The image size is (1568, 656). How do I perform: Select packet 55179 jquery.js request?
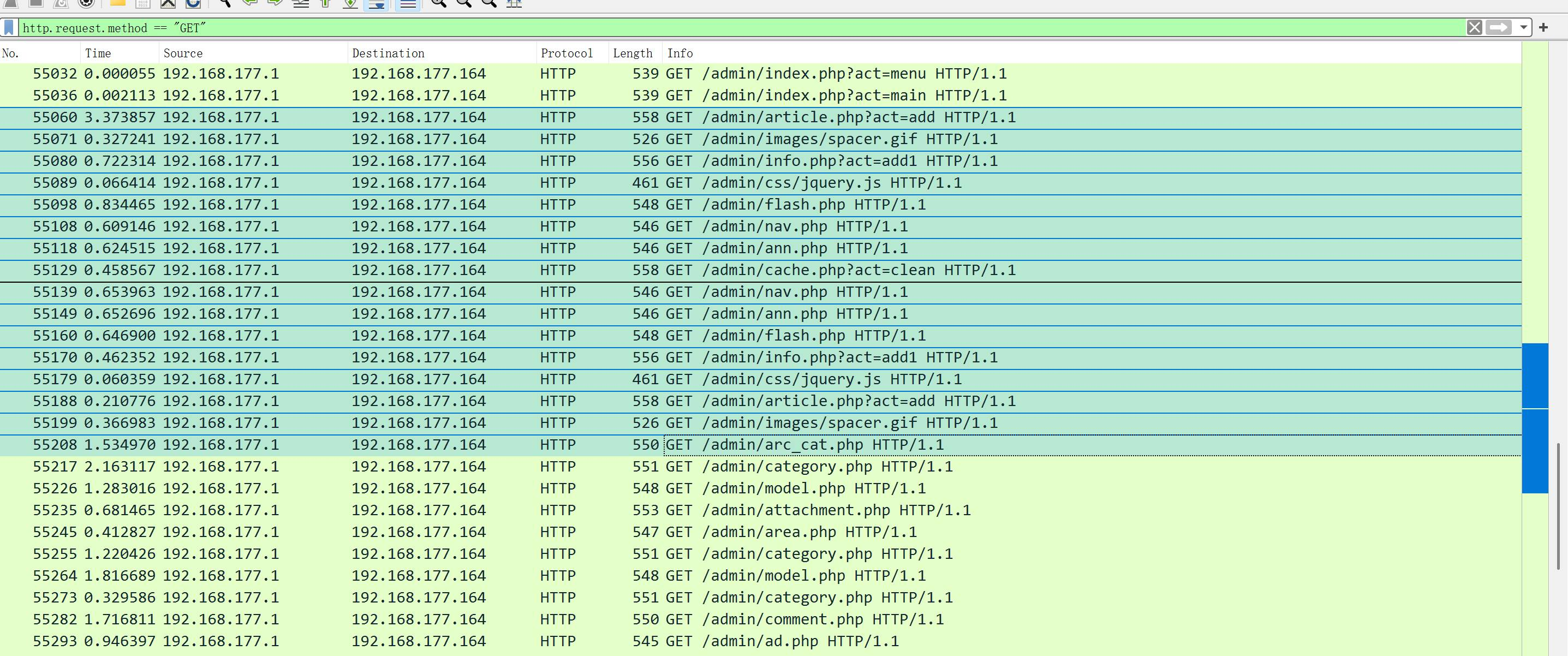tap(761, 380)
